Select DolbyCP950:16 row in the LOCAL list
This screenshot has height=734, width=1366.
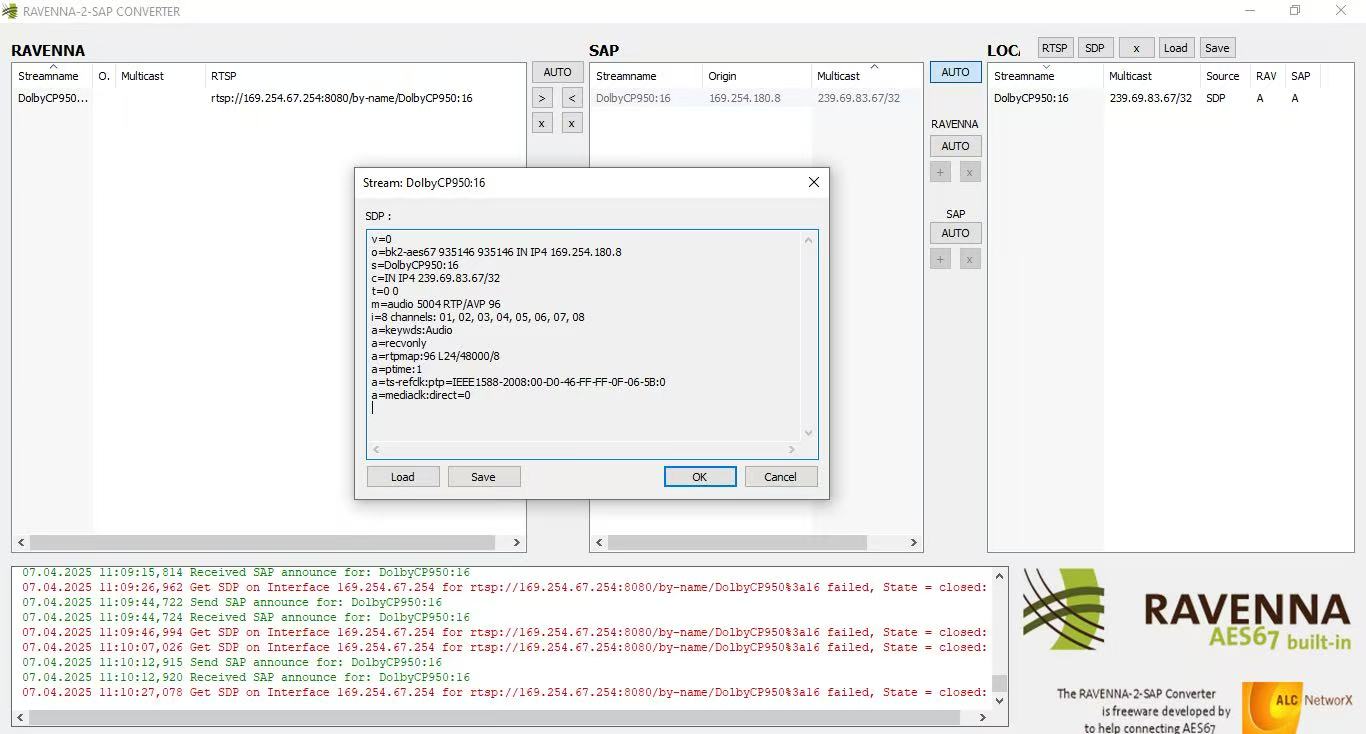(x=1170, y=98)
